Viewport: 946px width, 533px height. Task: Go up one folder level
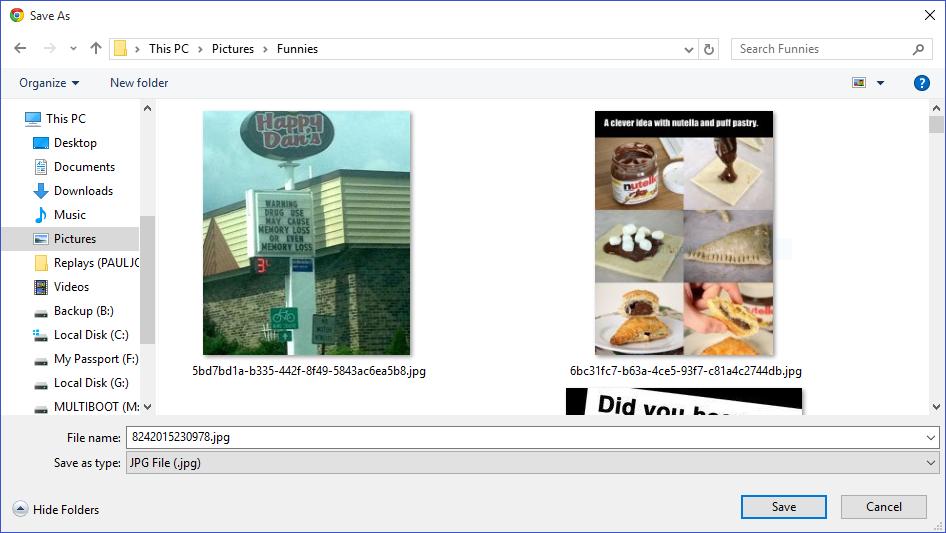pos(95,48)
